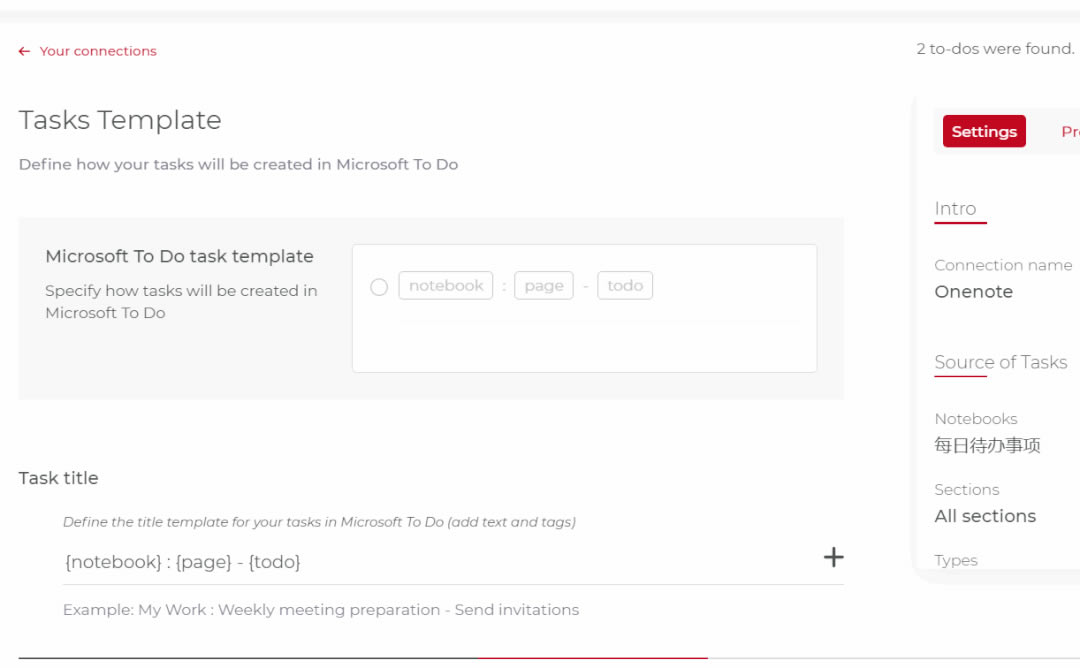Click the Types label in the settings panel
Screen dimensions: 1080x668
pyautogui.click(x=956, y=560)
